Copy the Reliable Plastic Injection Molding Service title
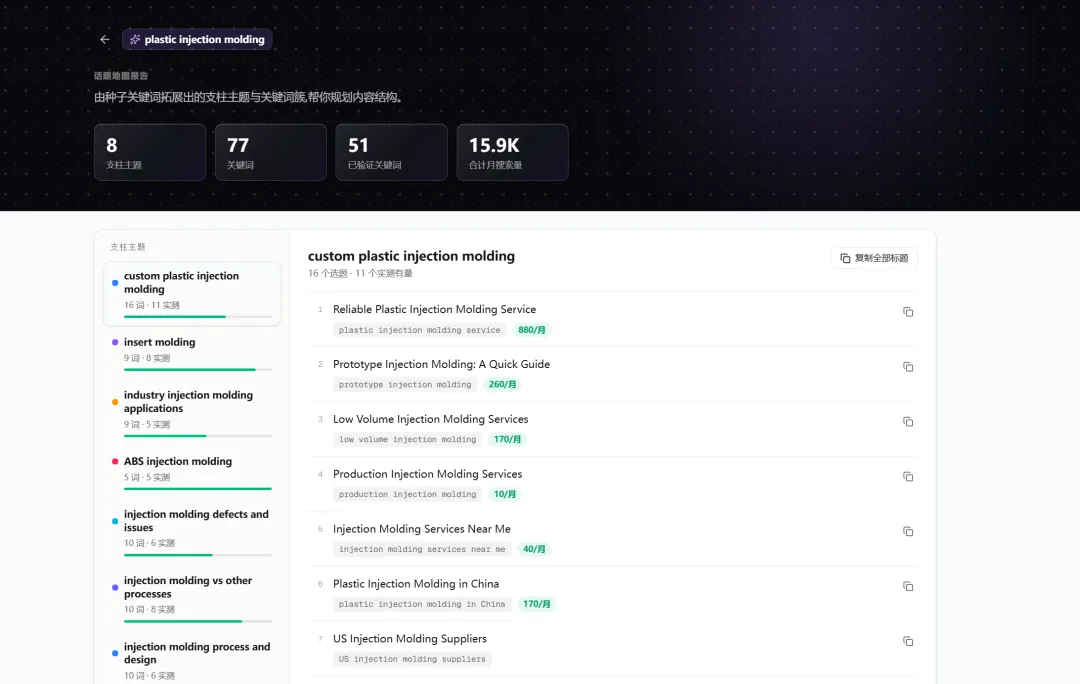 908,312
